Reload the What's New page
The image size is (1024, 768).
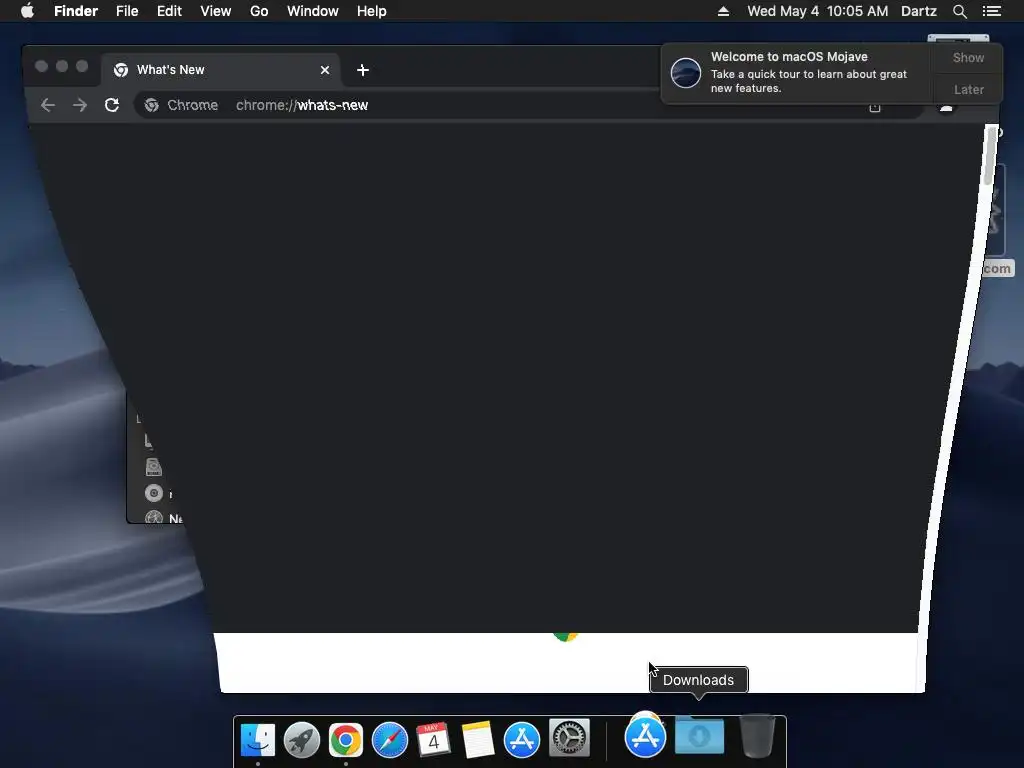[112, 104]
